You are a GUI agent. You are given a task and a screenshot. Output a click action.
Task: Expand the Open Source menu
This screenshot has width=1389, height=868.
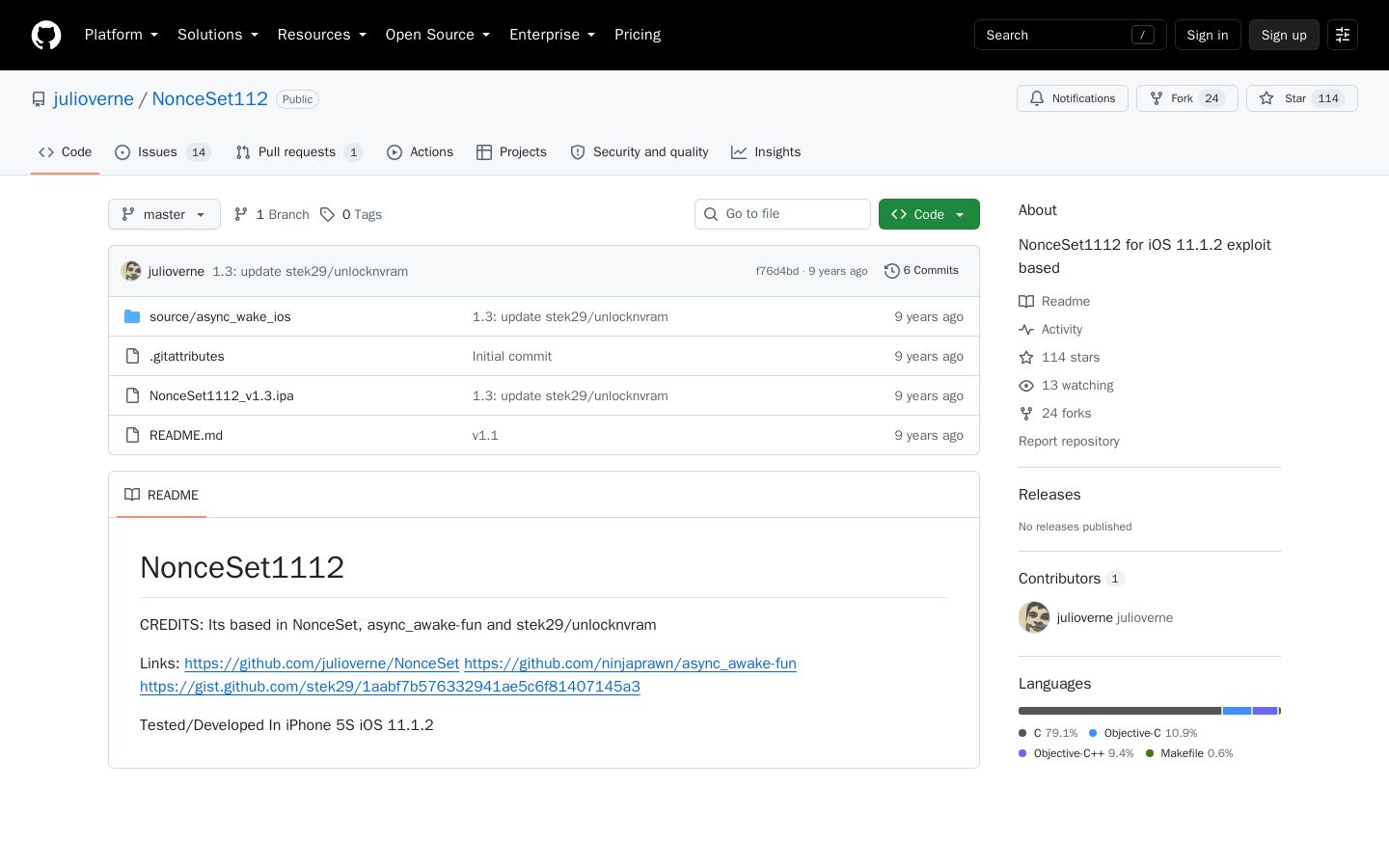(438, 35)
